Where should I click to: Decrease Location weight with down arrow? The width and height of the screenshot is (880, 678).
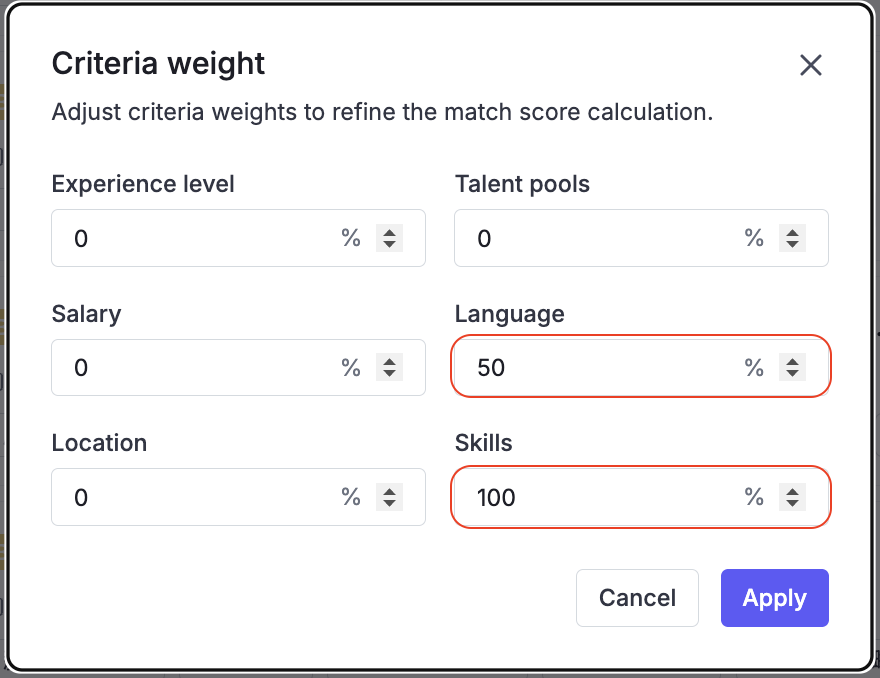(389, 503)
